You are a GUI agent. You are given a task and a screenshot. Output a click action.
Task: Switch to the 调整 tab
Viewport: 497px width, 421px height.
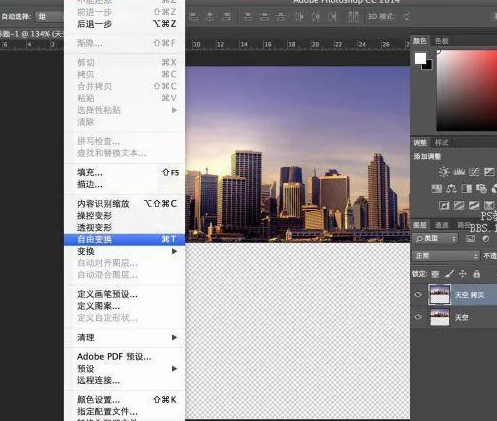420,143
